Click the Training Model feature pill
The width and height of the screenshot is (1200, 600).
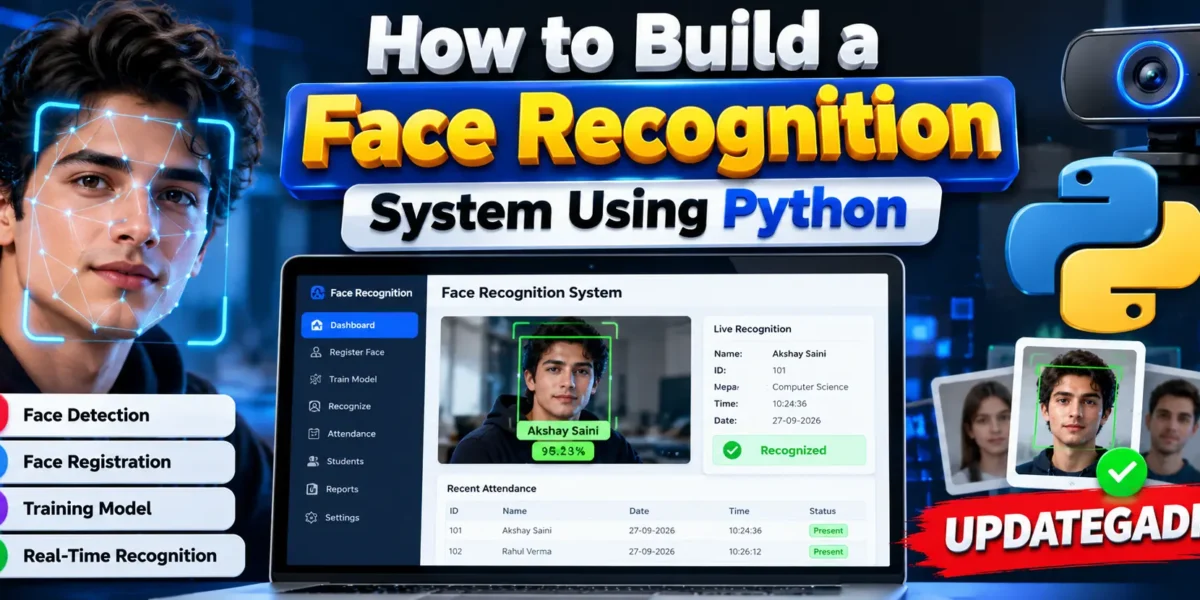pos(117,509)
